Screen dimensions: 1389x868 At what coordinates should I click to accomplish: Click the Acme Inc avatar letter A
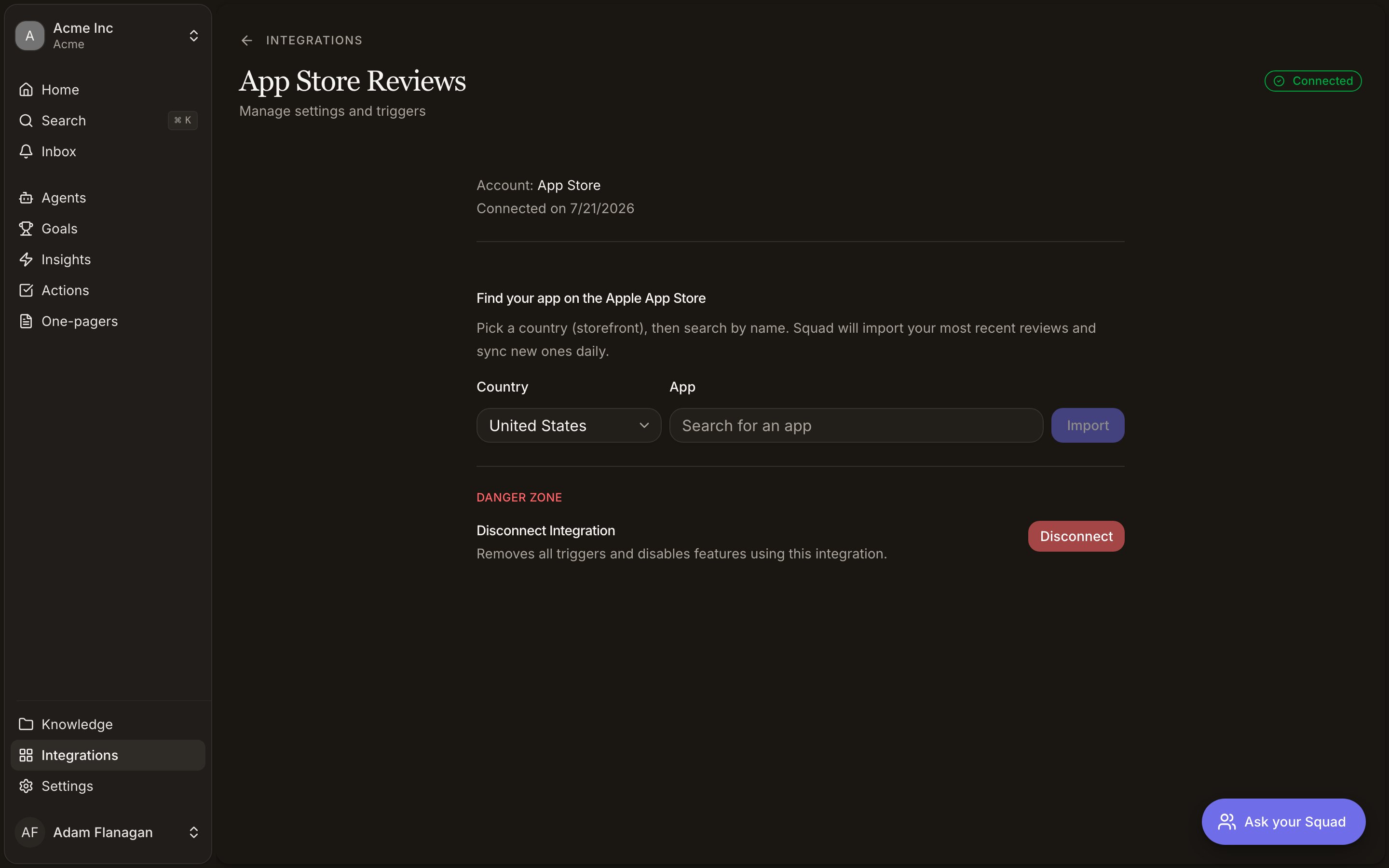[30, 36]
